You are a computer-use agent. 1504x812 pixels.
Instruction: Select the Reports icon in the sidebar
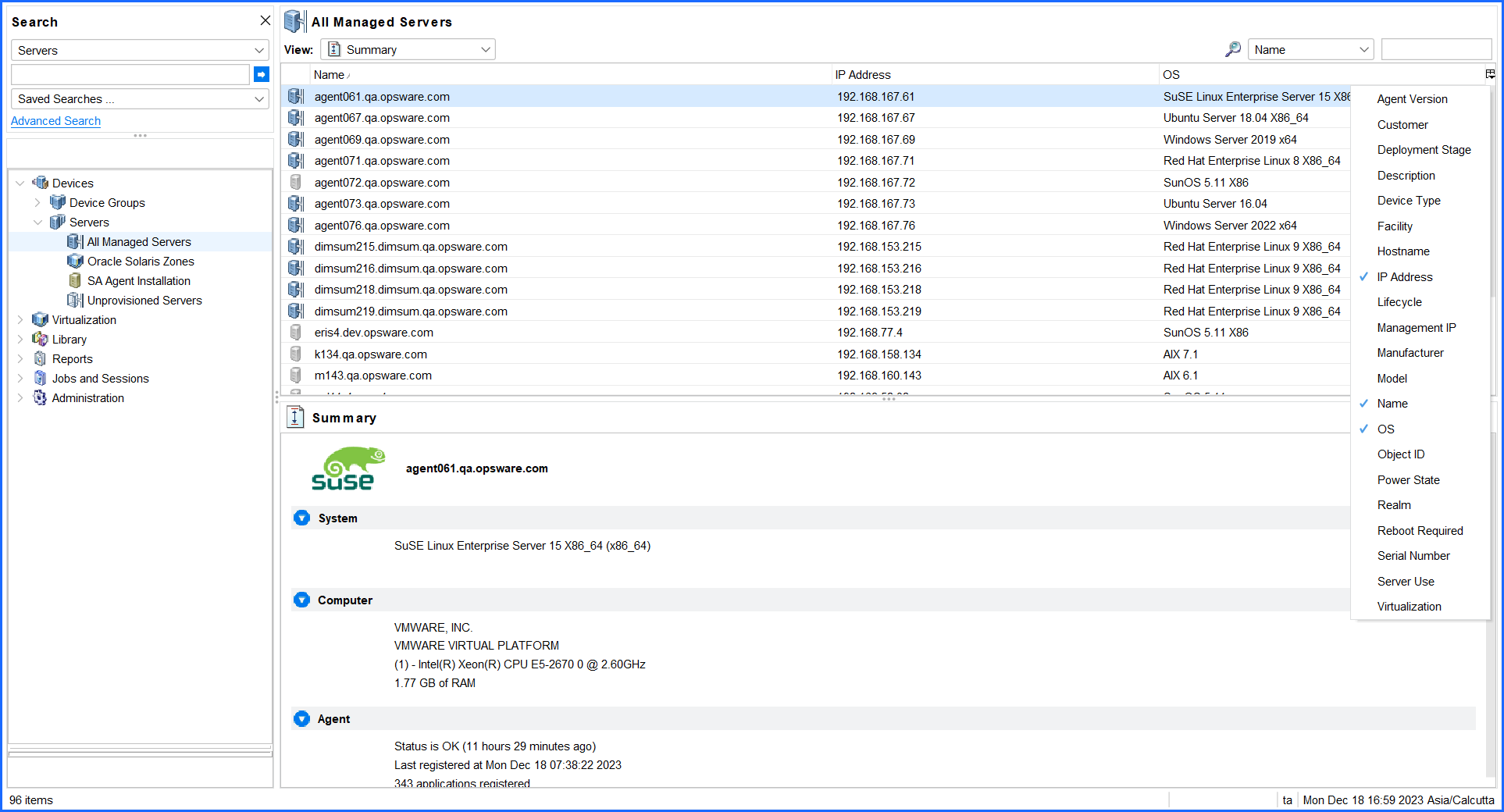(40, 358)
